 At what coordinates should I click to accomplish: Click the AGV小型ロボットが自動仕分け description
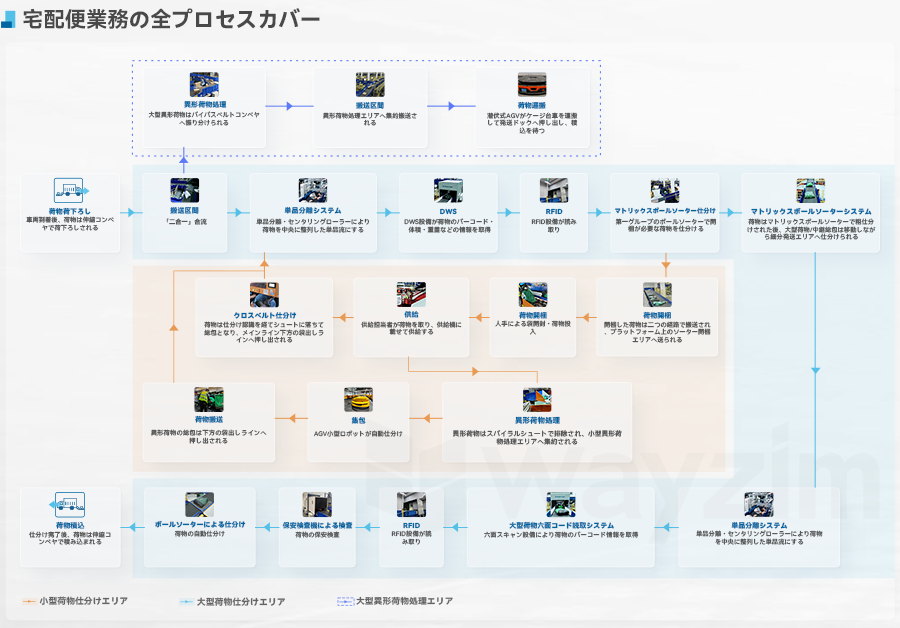[358, 433]
